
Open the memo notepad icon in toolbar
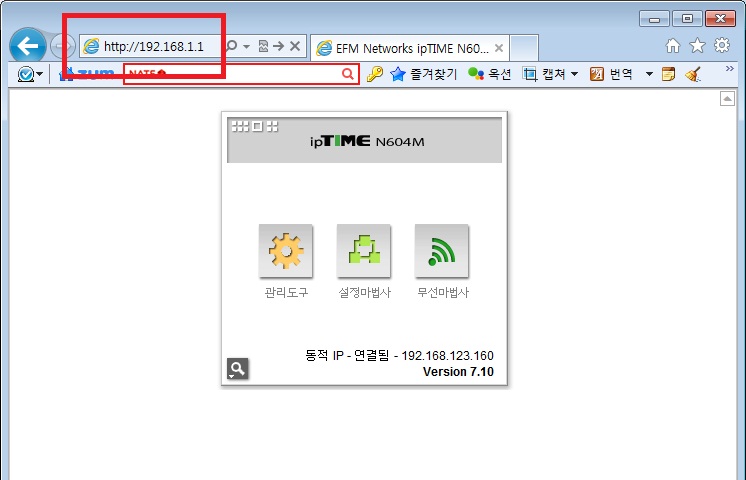pos(668,74)
